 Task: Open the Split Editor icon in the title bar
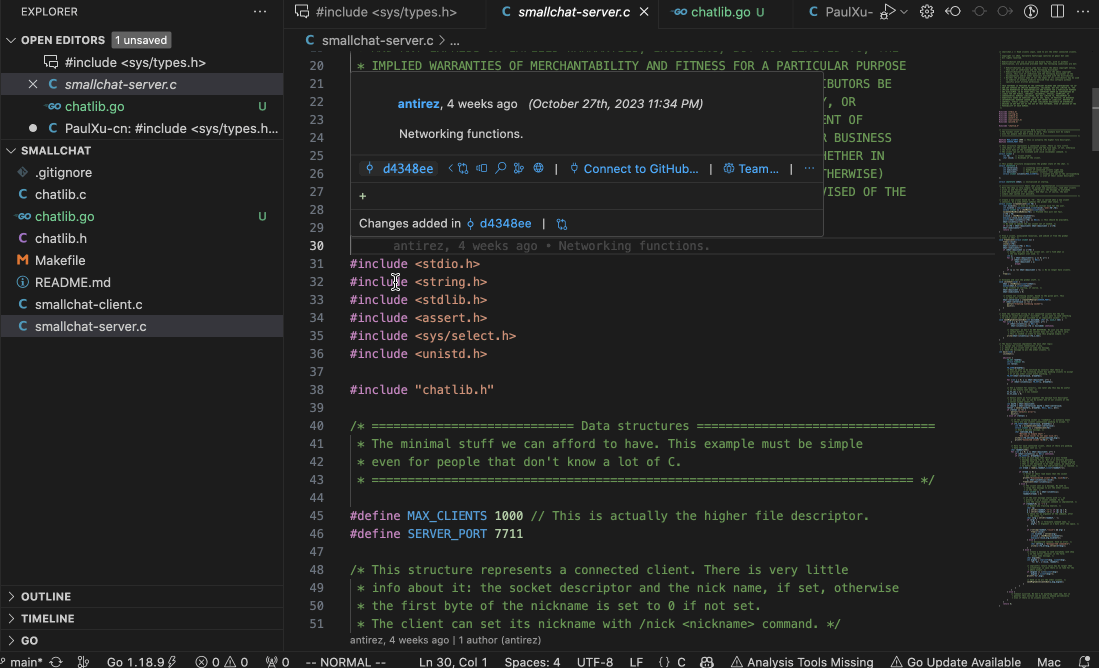tap(1057, 11)
